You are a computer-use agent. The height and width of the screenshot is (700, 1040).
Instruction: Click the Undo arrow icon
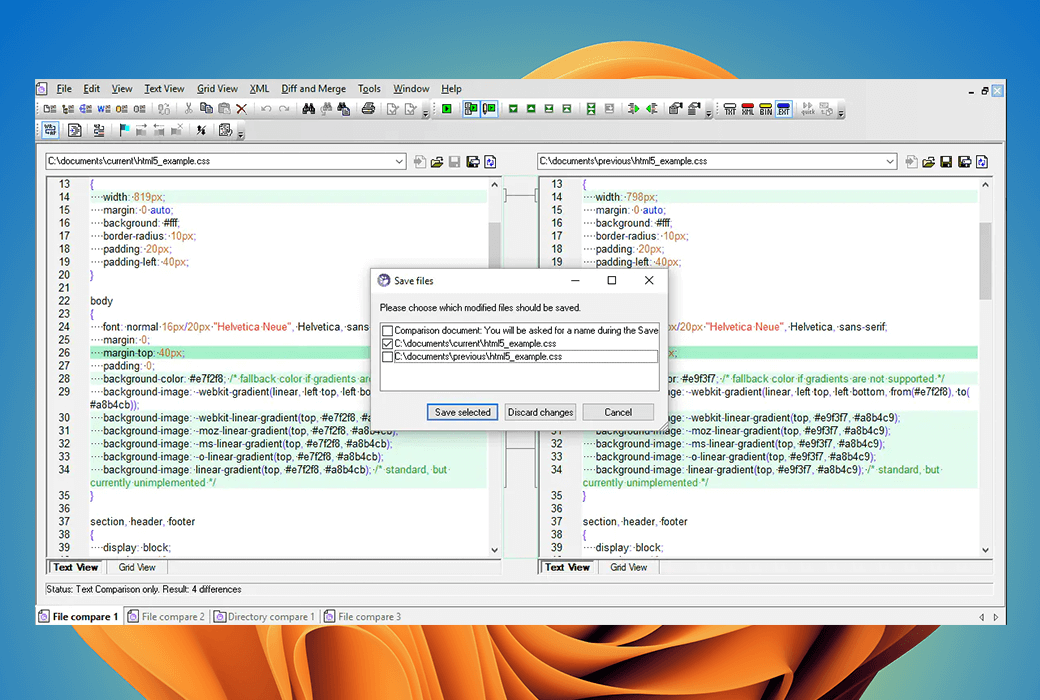(266, 109)
